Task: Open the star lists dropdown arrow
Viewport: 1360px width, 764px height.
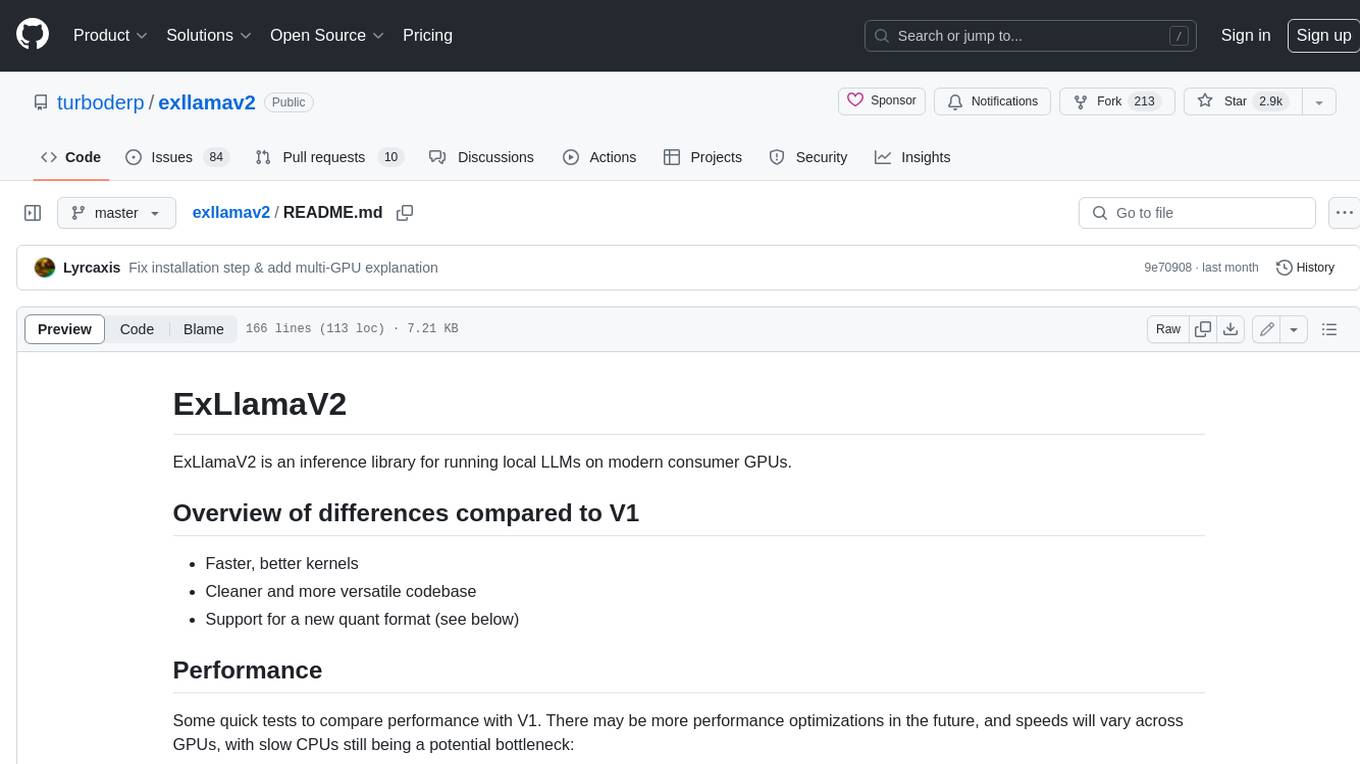Action: pyautogui.click(x=1319, y=101)
